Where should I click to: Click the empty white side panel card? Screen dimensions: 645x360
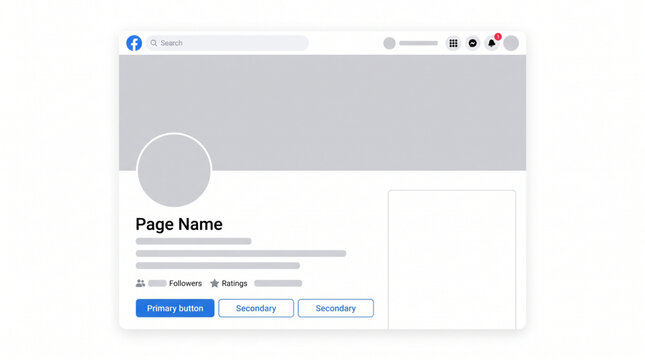(452, 260)
